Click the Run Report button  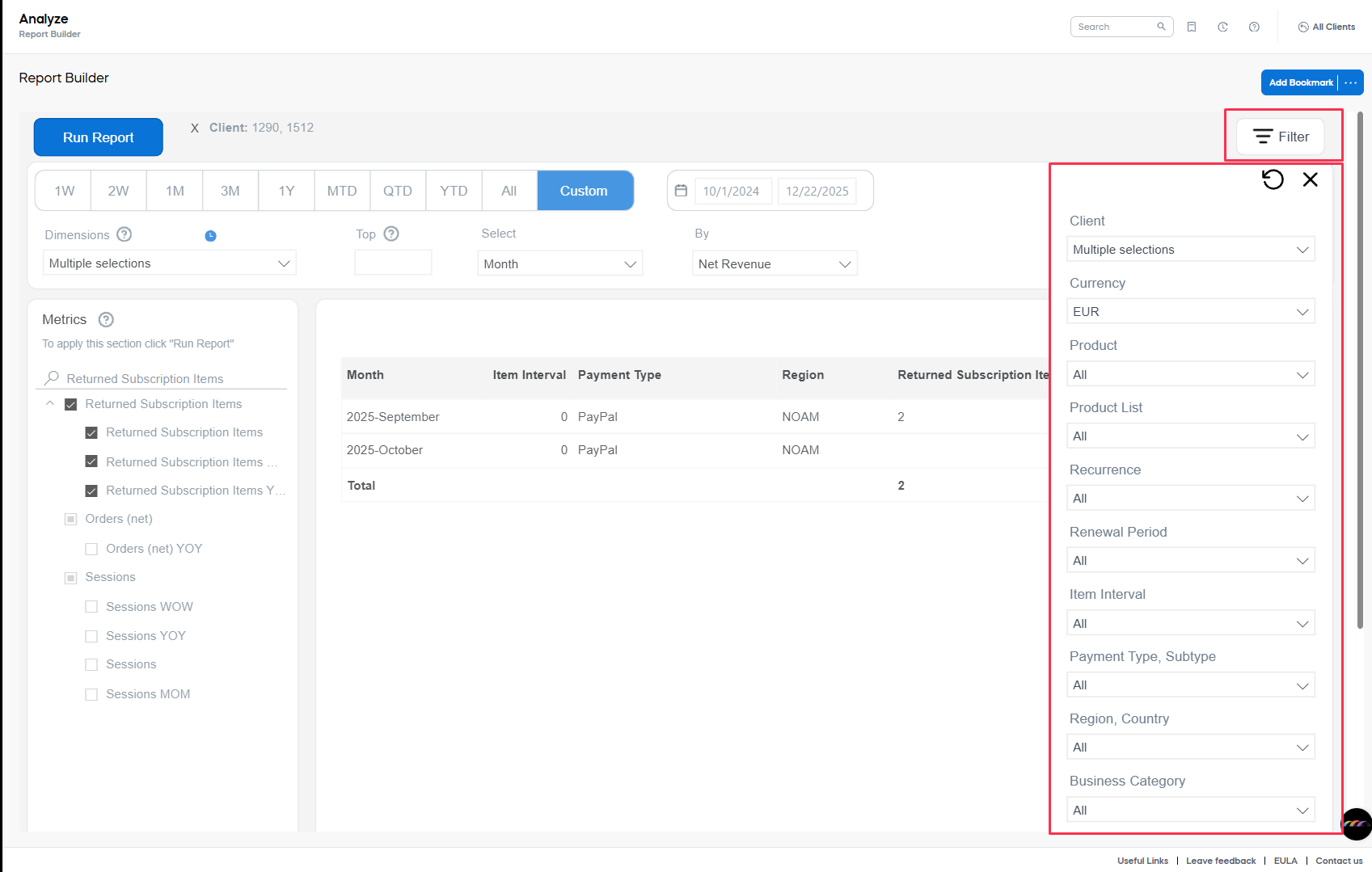(98, 137)
